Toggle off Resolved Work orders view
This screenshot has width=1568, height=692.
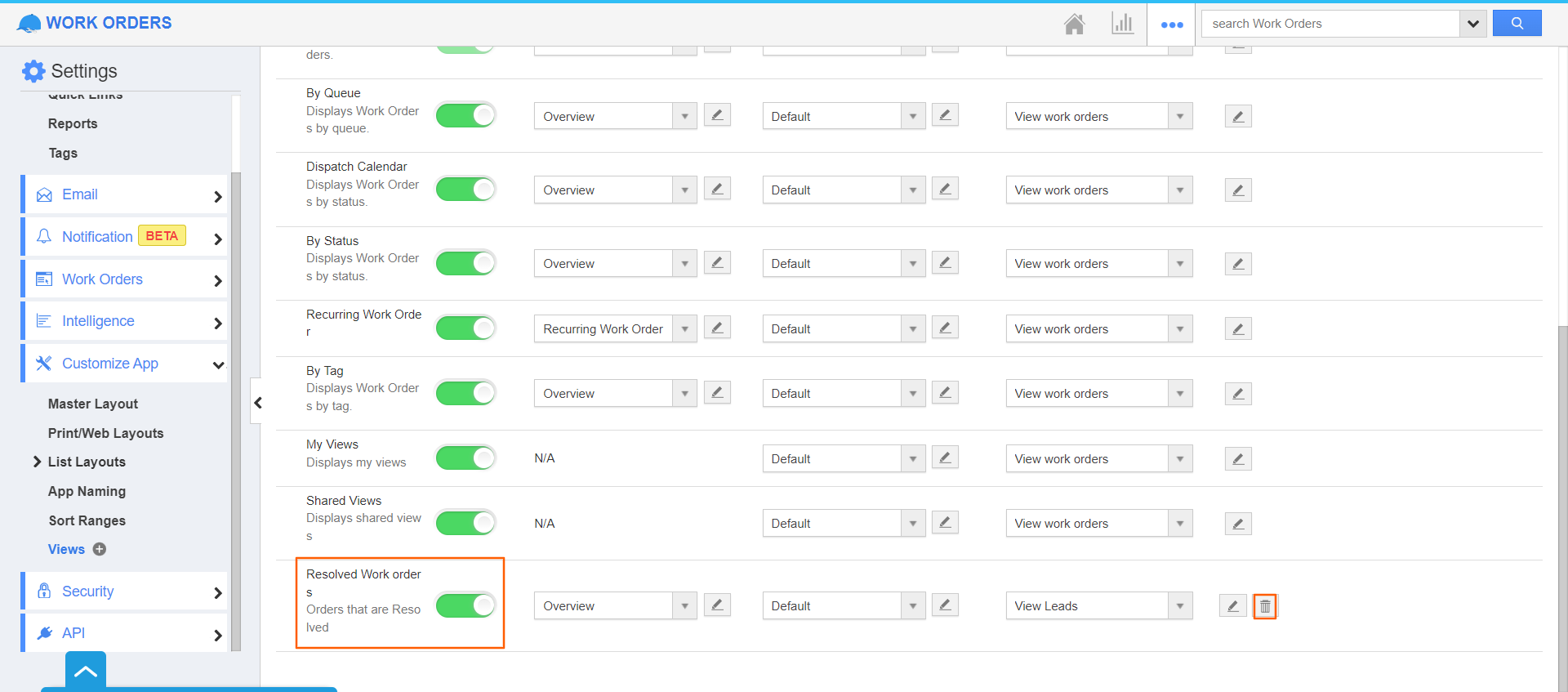click(x=465, y=605)
